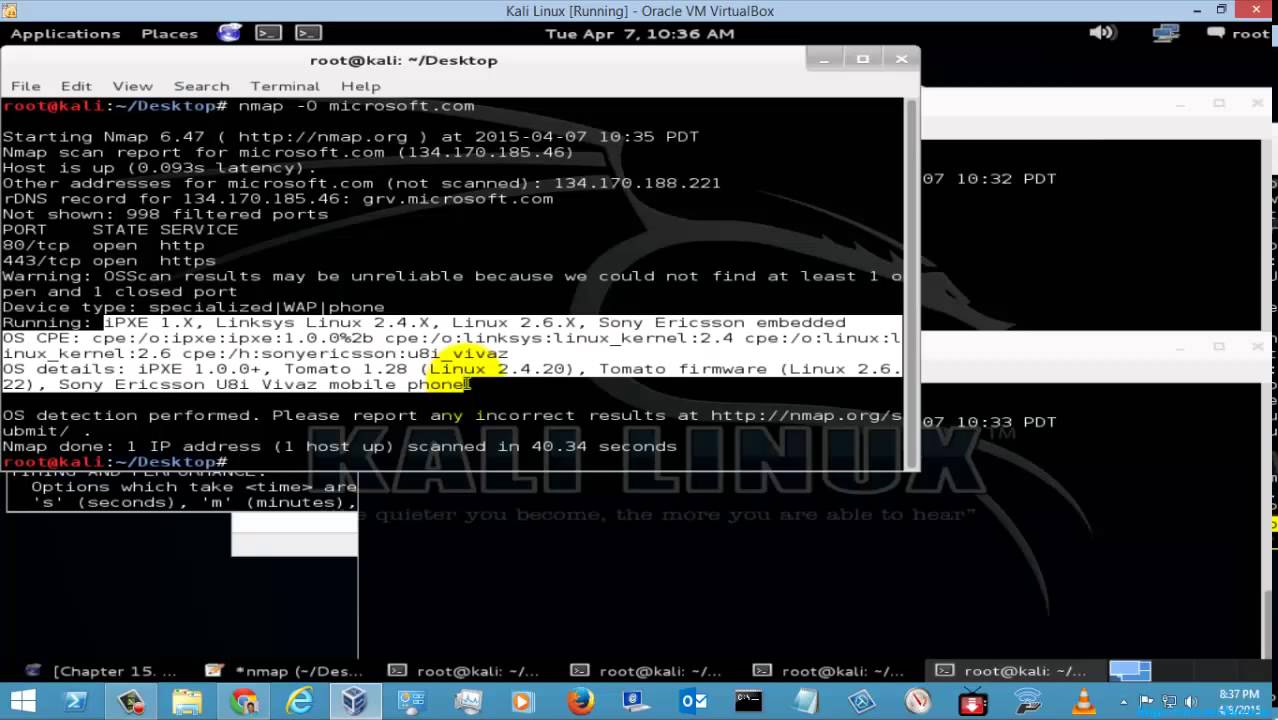Click the 'Nmap done: 1 IP address' line
The image size is (1278, 720).
(340, 446)
